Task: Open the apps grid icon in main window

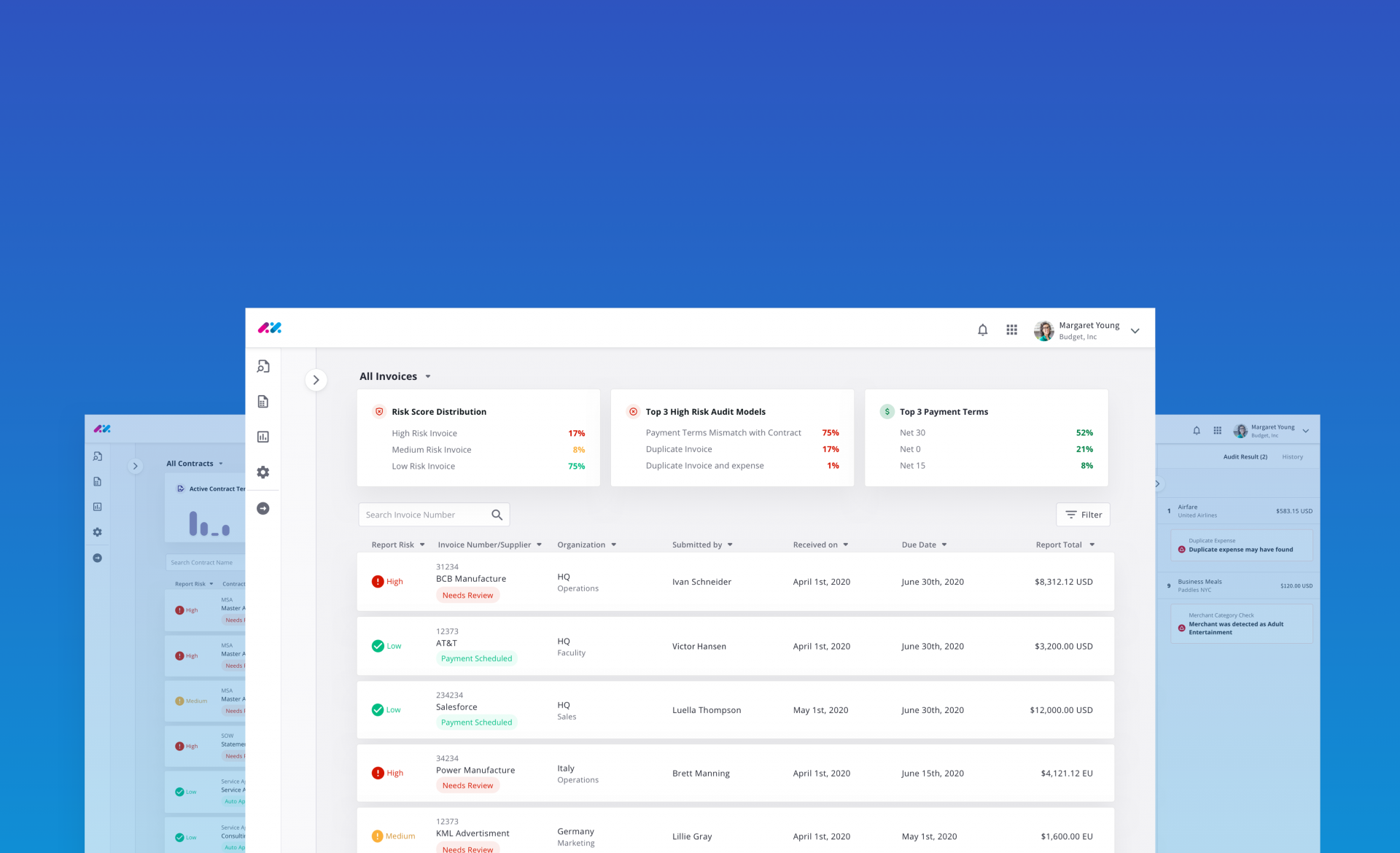Action: click(1011, 330)
